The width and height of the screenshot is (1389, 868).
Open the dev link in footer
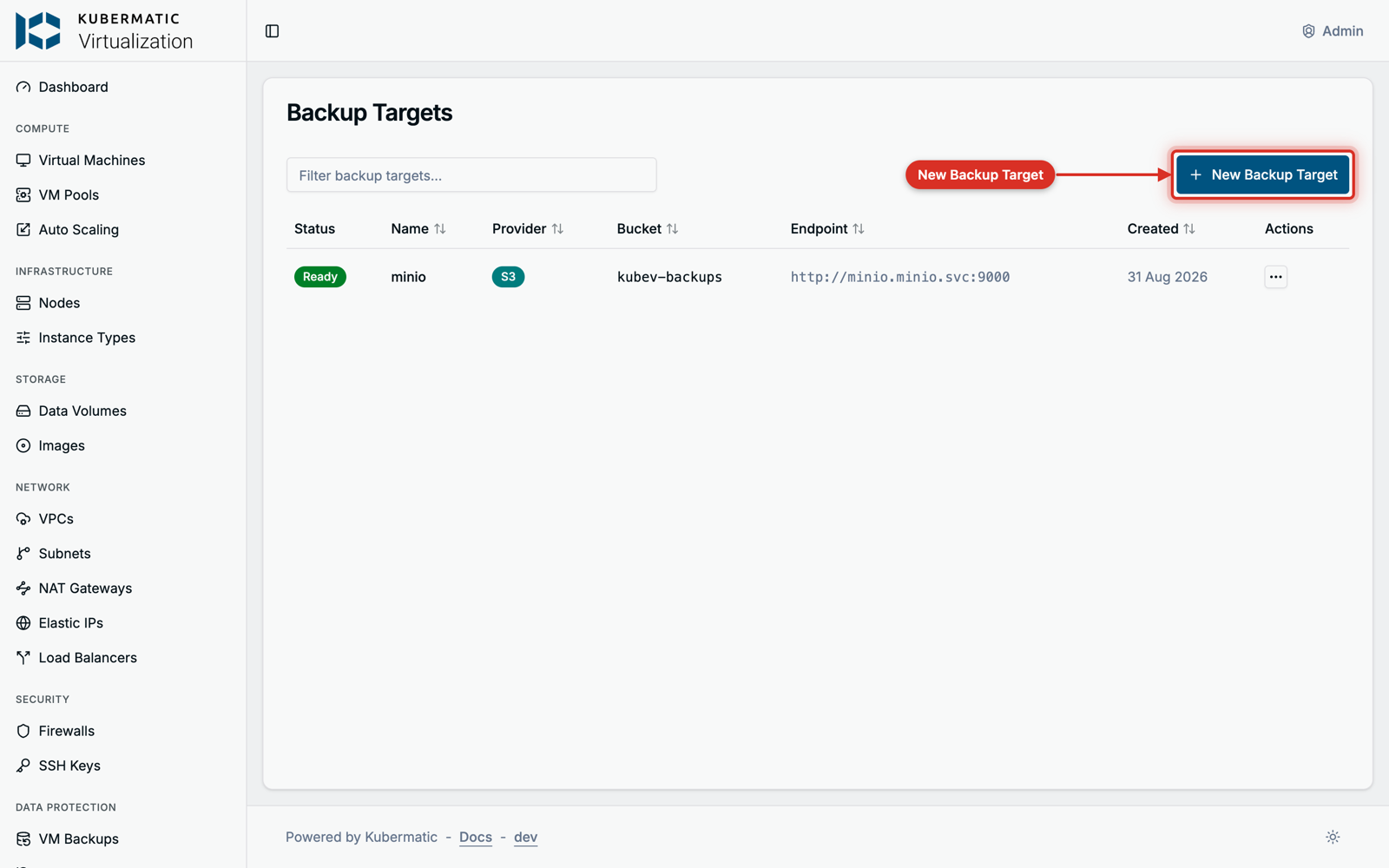click(x=525, y=837)
